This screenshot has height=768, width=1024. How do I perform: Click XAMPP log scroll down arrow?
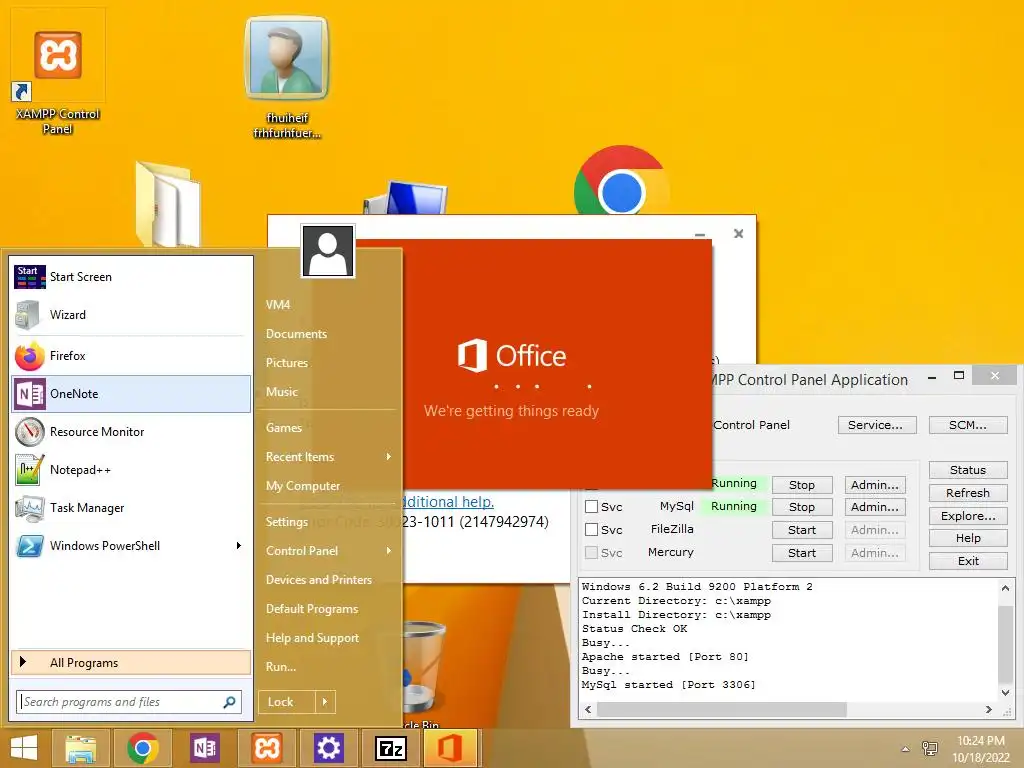pos(1006,692)
